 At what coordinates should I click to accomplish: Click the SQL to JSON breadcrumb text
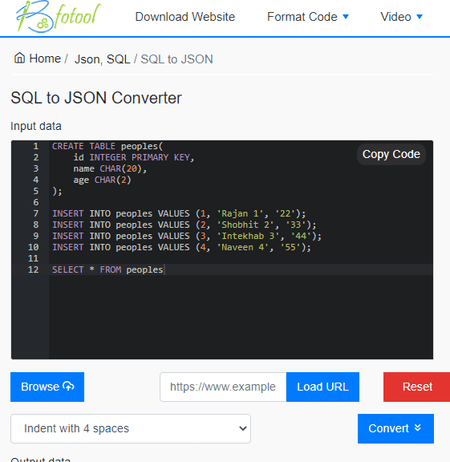(177, 59)
